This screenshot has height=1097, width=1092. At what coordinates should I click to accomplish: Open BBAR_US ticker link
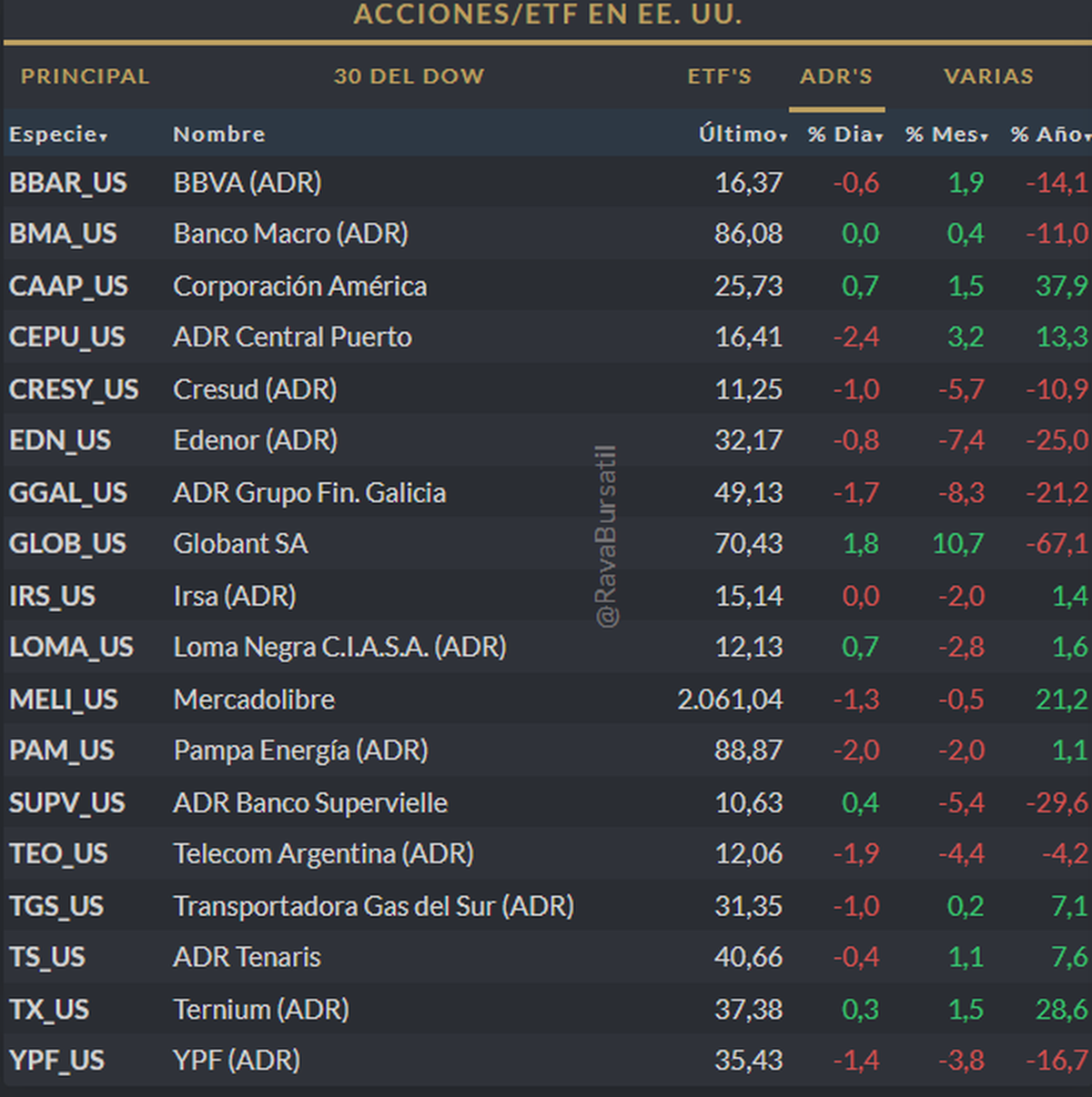pyautogui.click(x=68, y=183)
